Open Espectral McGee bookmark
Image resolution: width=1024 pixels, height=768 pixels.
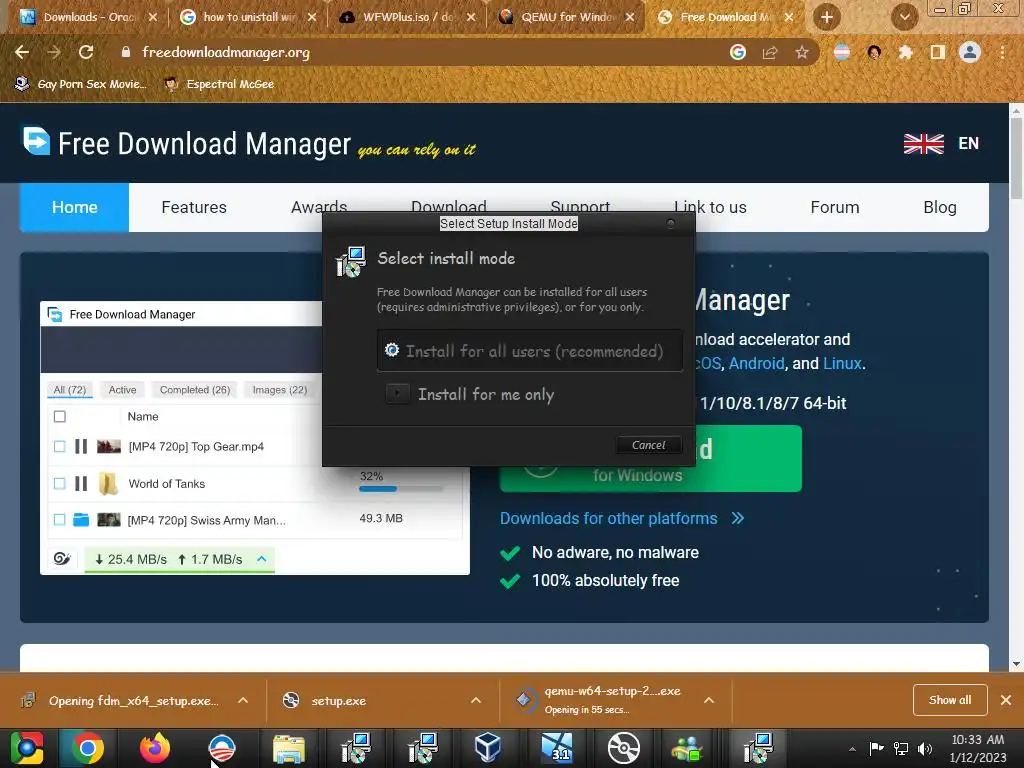point(219,84)
